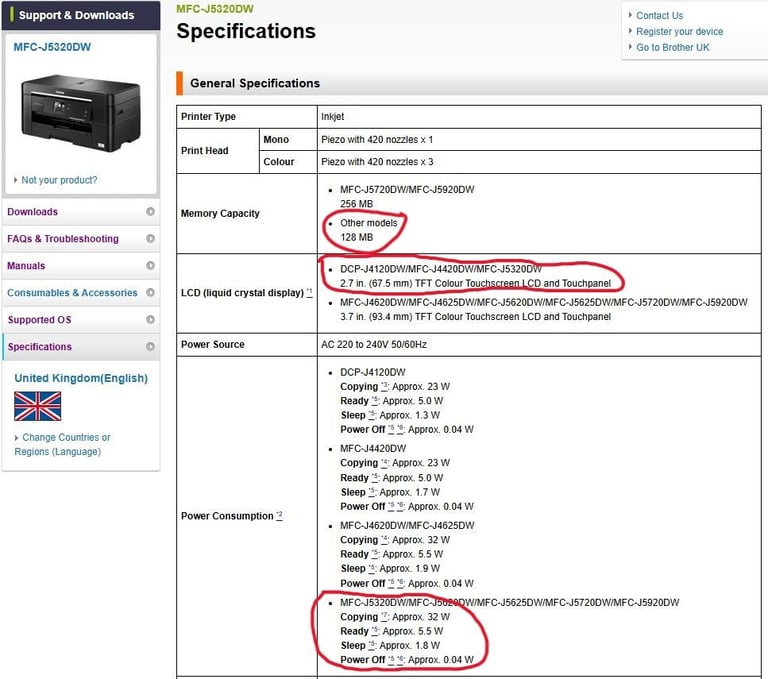Image resolution: width=768 pixels, height=679 pixels.
Task: Click the Power Source row label
Action: (213, 344)
